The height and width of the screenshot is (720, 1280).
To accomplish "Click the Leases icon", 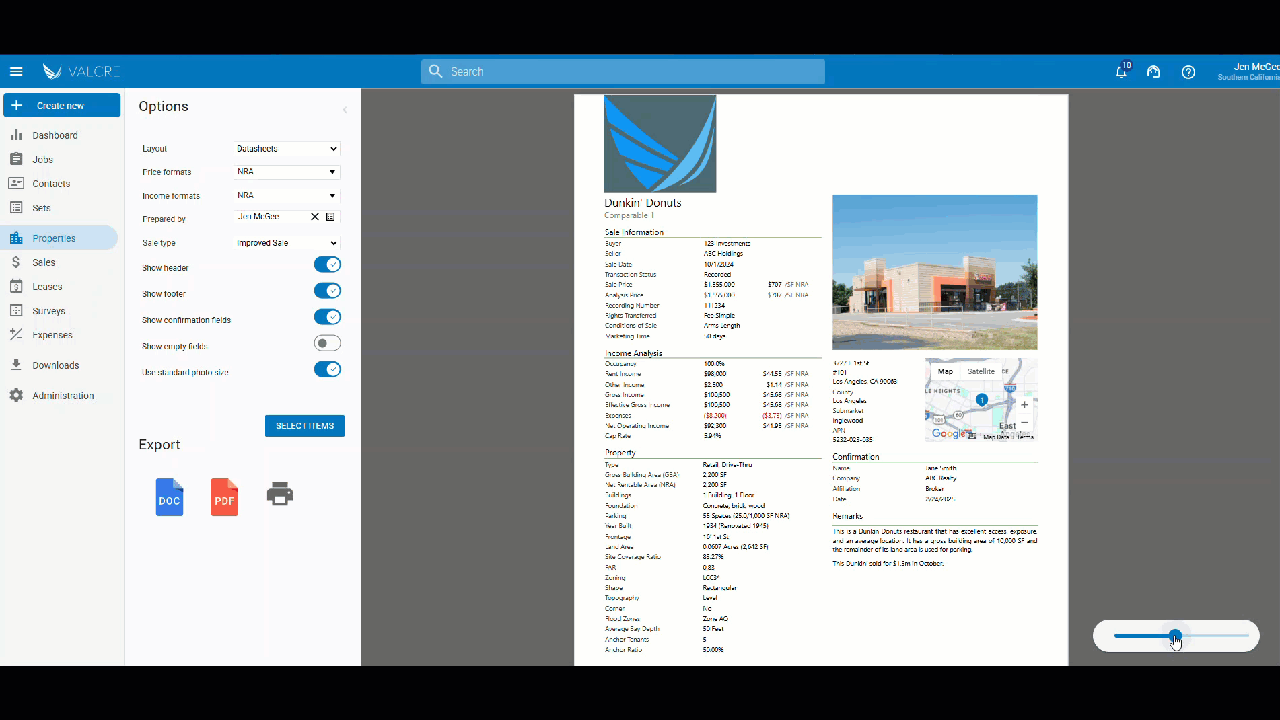I will tap(16, 286).
